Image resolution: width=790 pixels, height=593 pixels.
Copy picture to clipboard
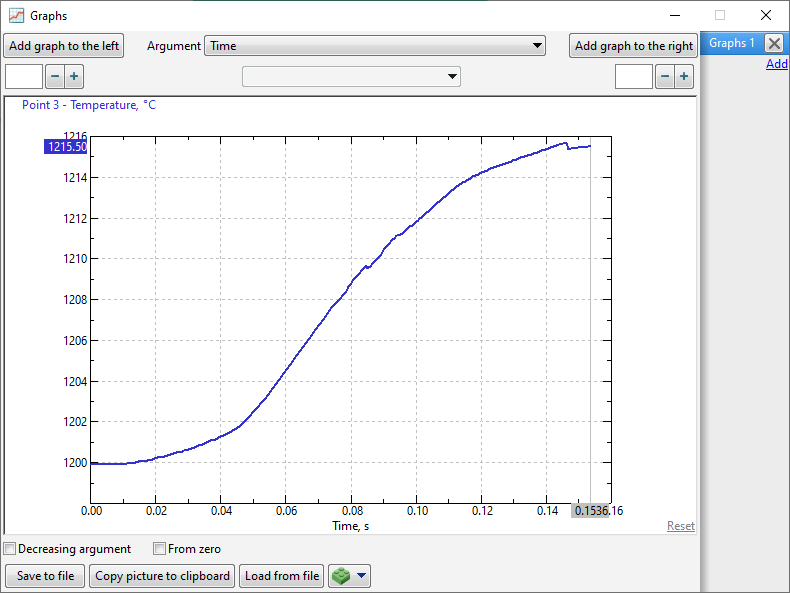163,576
